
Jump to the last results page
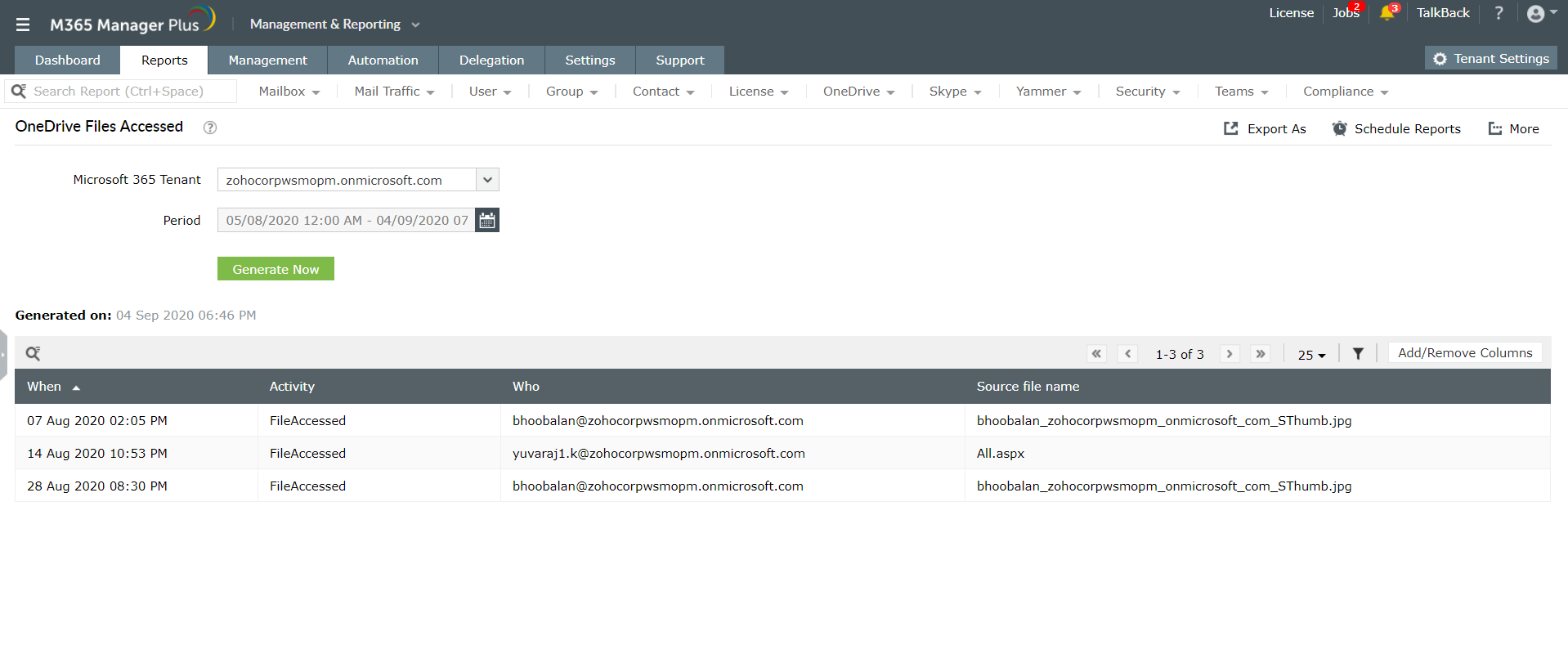(1261, 354)
